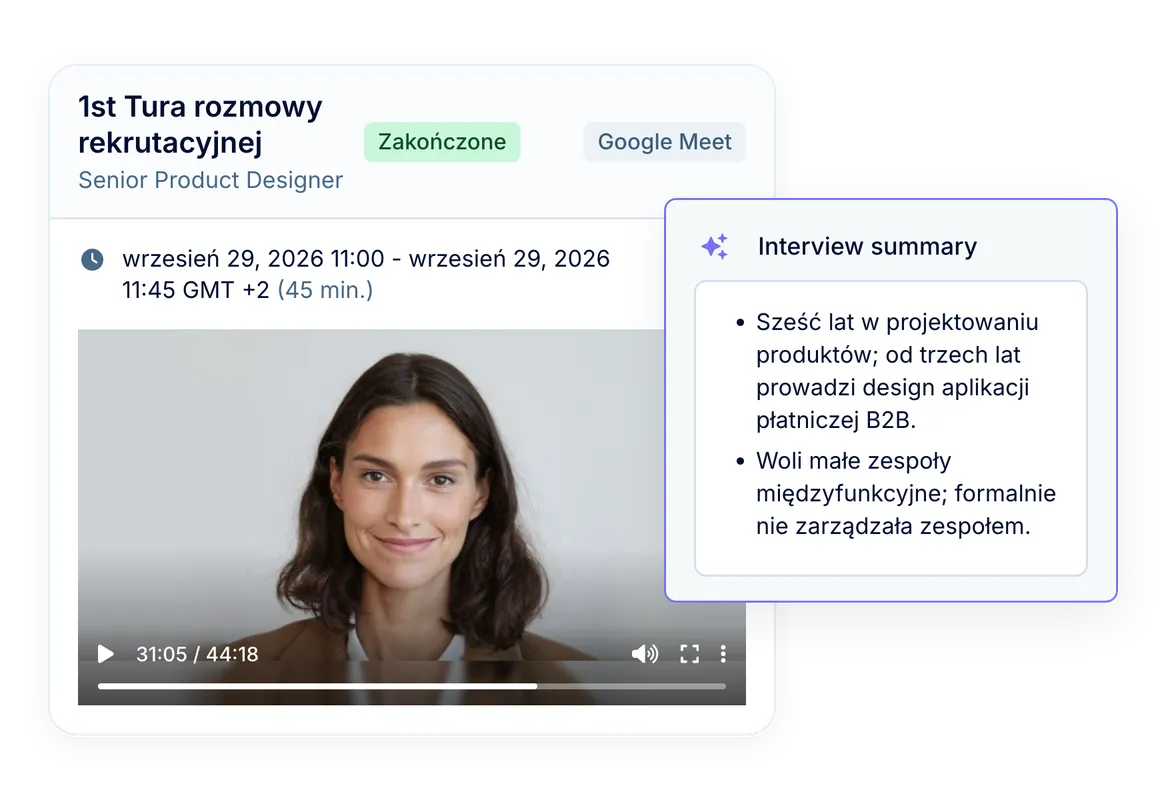Viewport: 1166px width, 800px height.
Task: Click the Zakończone status badge
Action: (x=442, y=142)
